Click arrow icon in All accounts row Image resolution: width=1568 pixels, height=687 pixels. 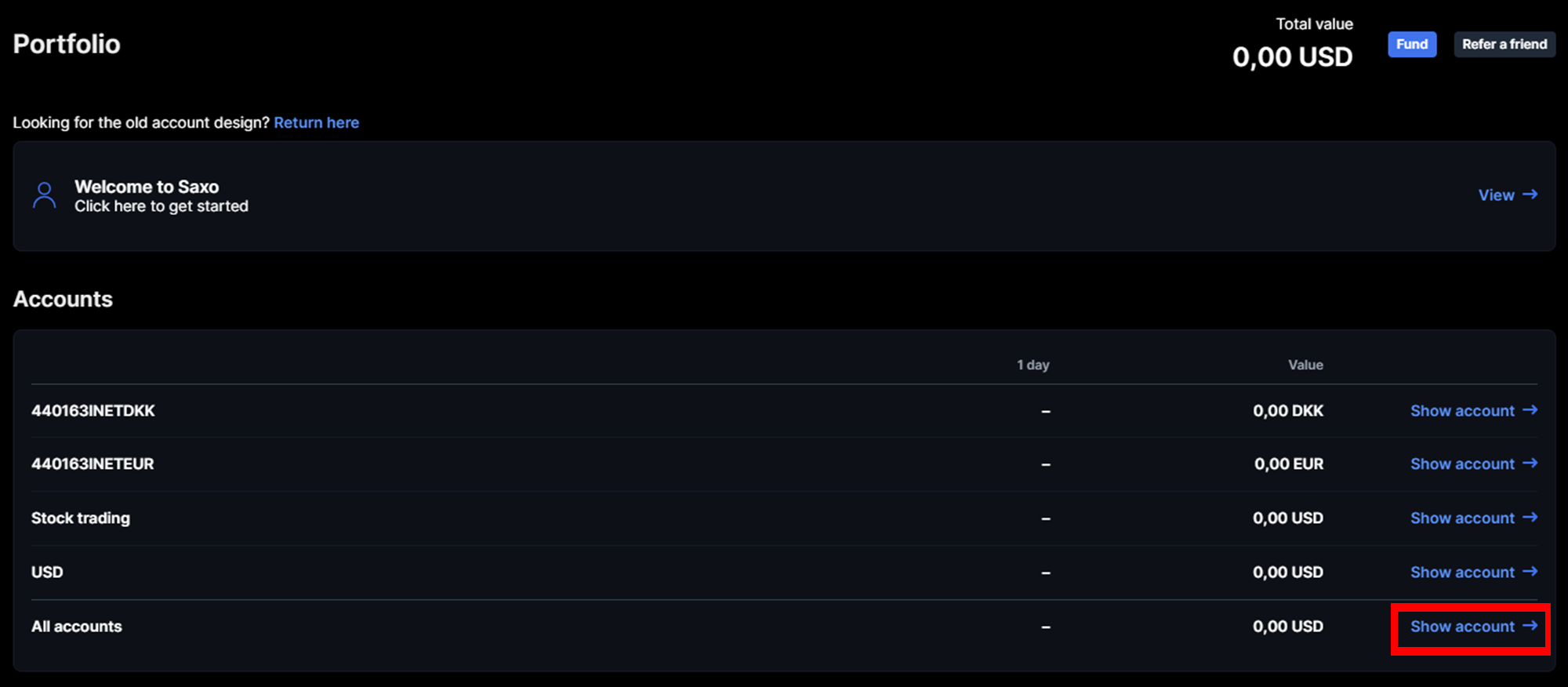[1530, 626]
